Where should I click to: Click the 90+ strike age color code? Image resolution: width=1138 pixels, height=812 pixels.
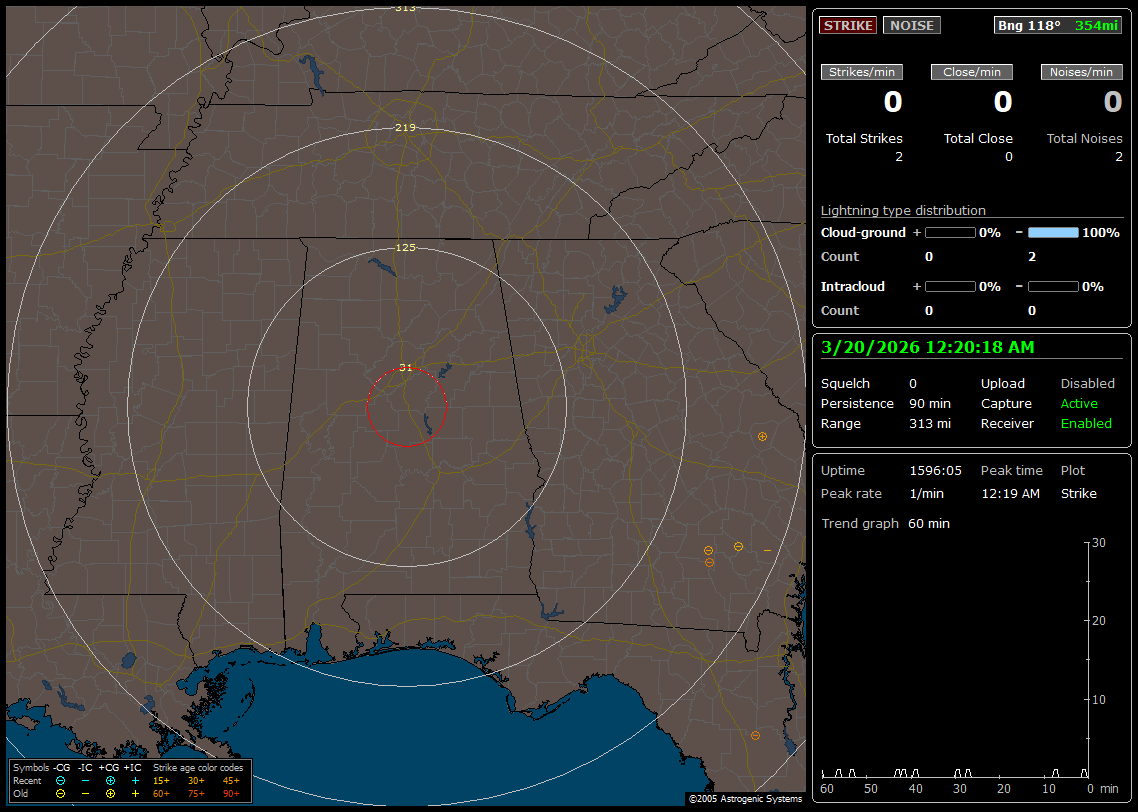coord(231,793)
